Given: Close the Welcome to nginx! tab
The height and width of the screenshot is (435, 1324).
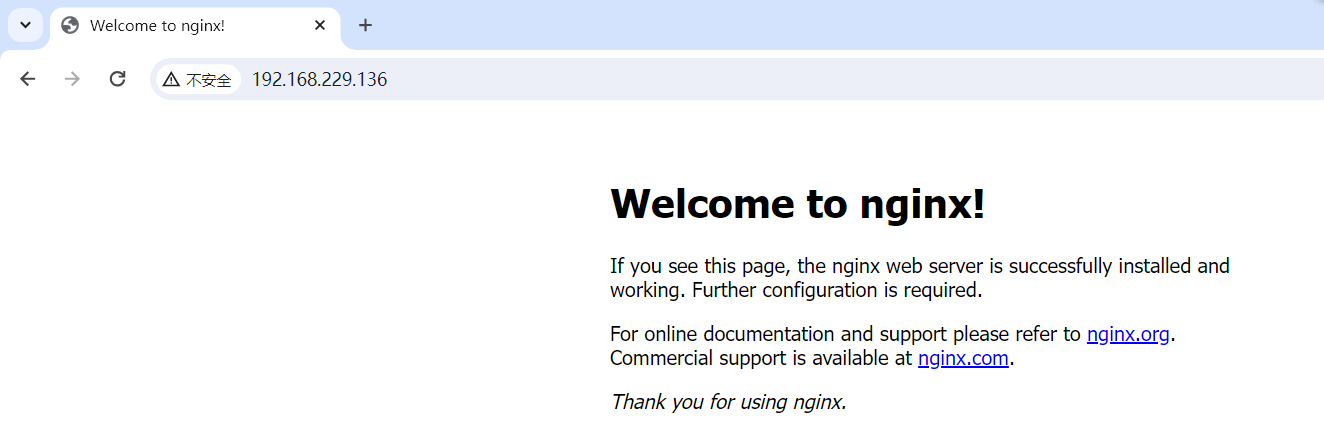Looking at the screenshot, I should click(x=320, y=25).
